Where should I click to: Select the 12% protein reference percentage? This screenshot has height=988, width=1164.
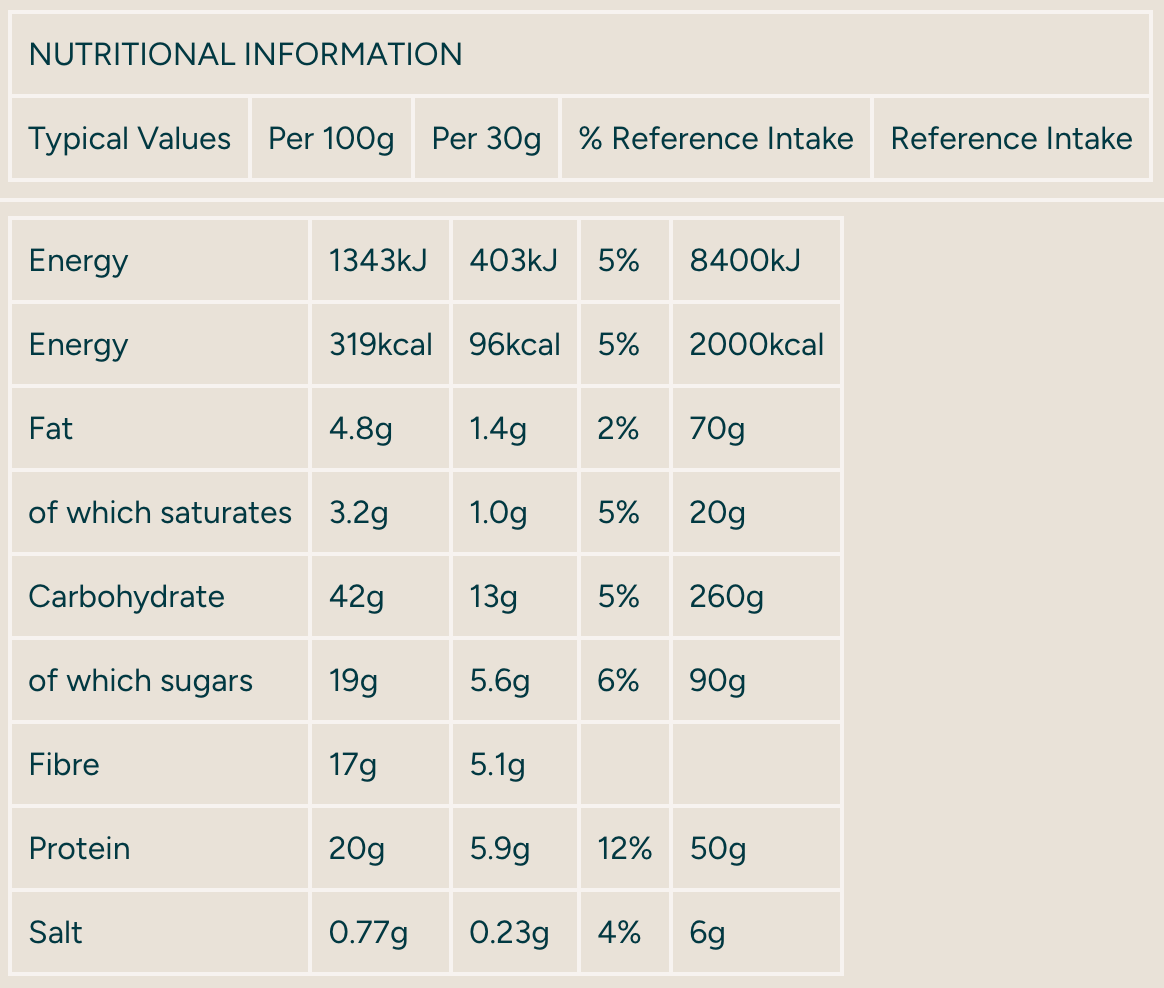[x=625, y=849]
